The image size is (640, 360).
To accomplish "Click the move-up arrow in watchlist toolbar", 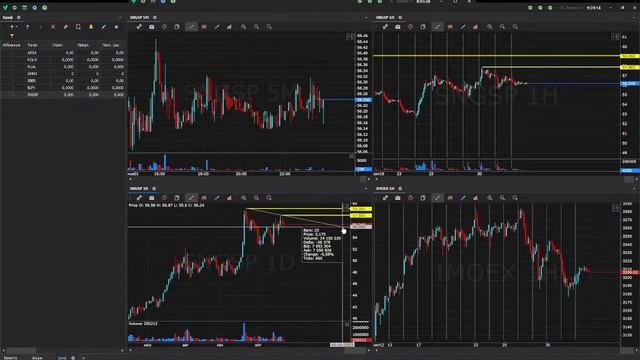I will point(27,27).
